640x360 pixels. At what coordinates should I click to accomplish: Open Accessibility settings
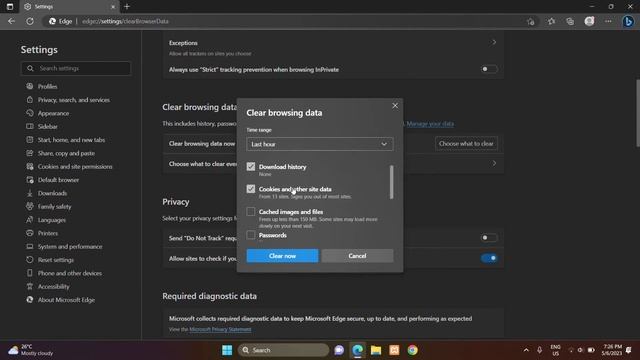click(x=53, y=287)
